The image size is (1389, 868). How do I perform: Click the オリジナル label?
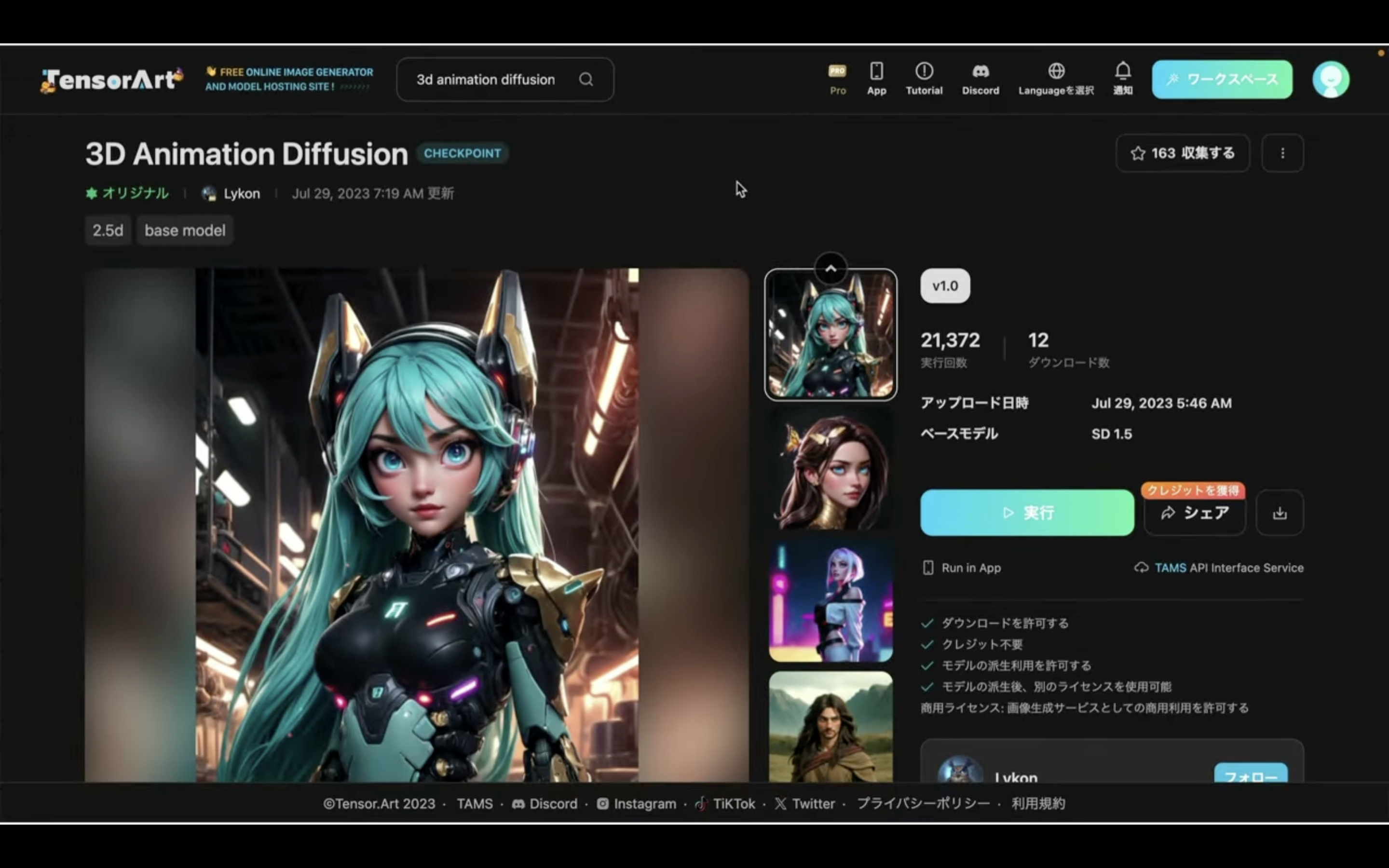click(x=127, y=193)
